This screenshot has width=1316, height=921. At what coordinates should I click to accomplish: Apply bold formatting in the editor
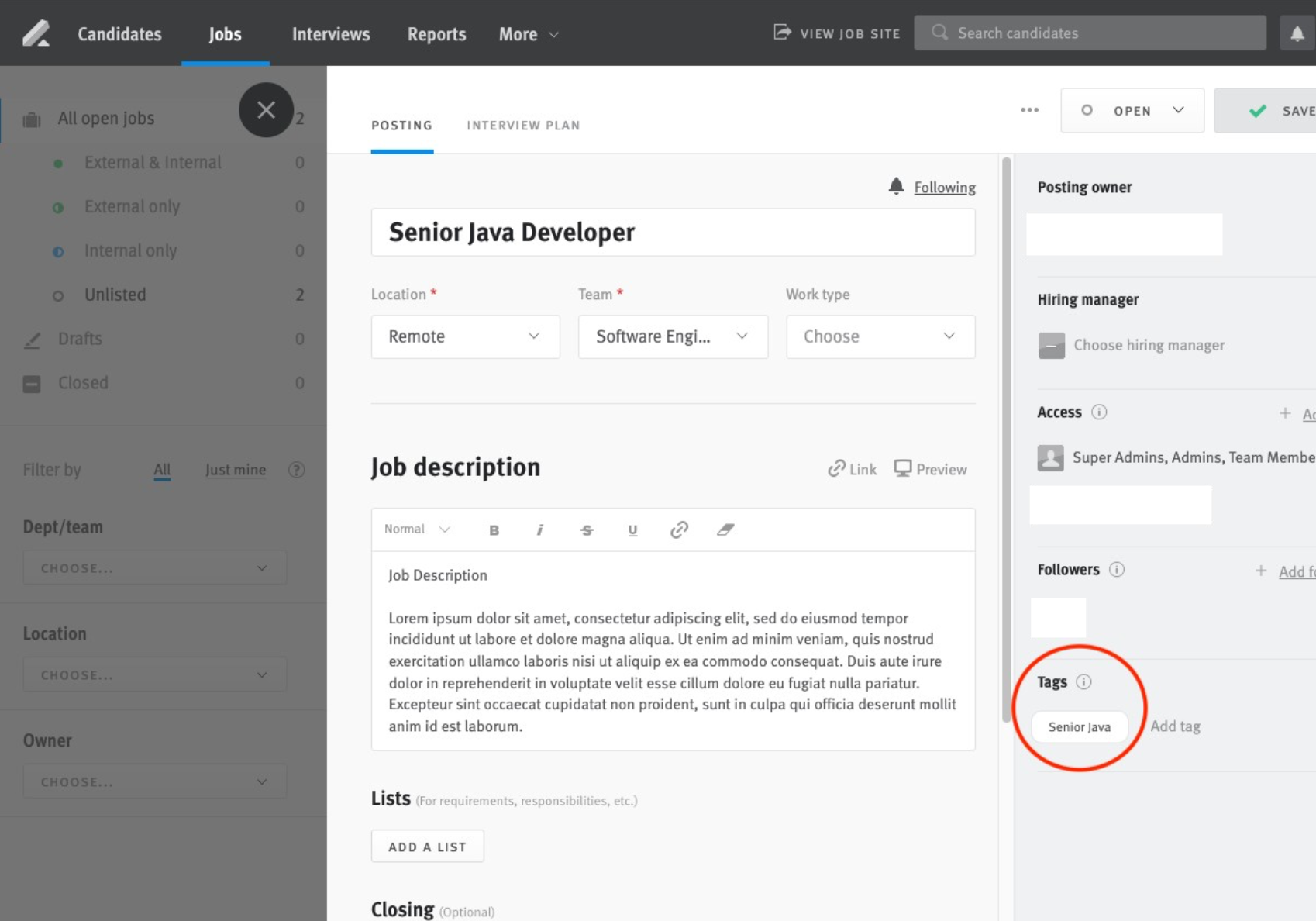[x=494, y=529]
